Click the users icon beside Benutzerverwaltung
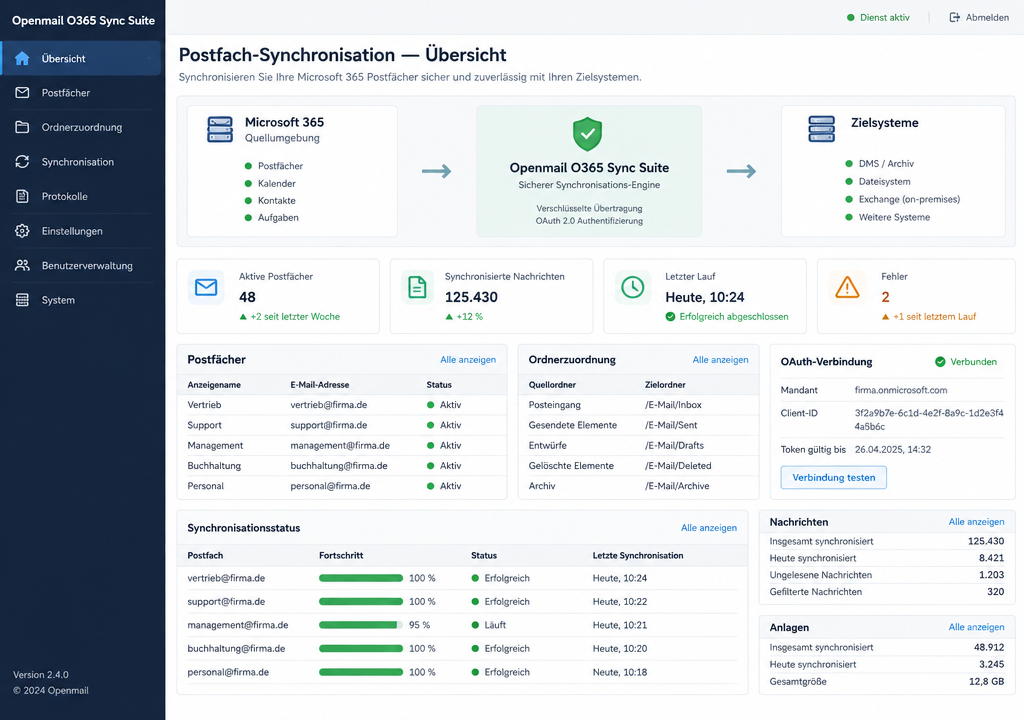 (x=22, y=265)
